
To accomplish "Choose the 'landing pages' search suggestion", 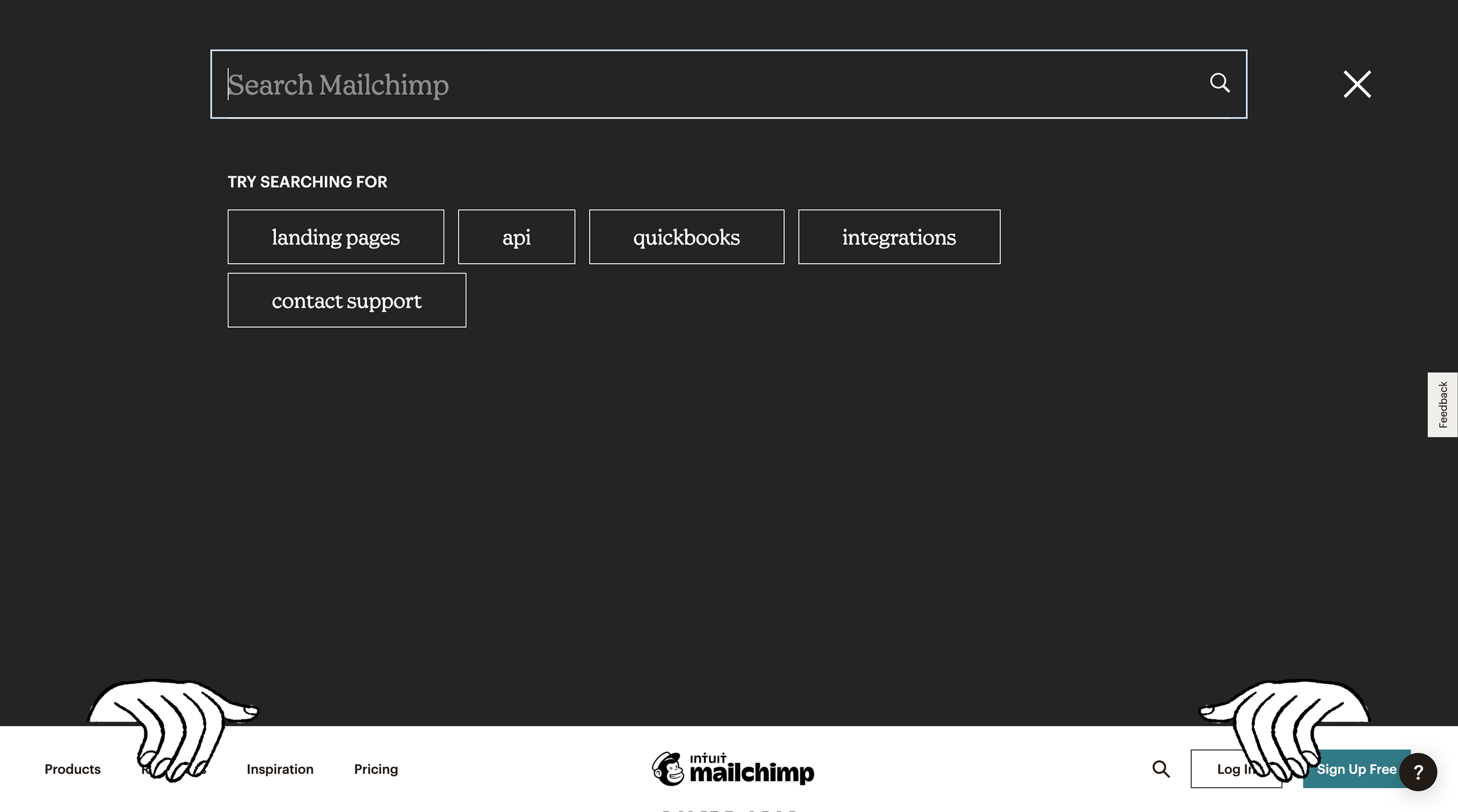I will click(x=336, y=237).
